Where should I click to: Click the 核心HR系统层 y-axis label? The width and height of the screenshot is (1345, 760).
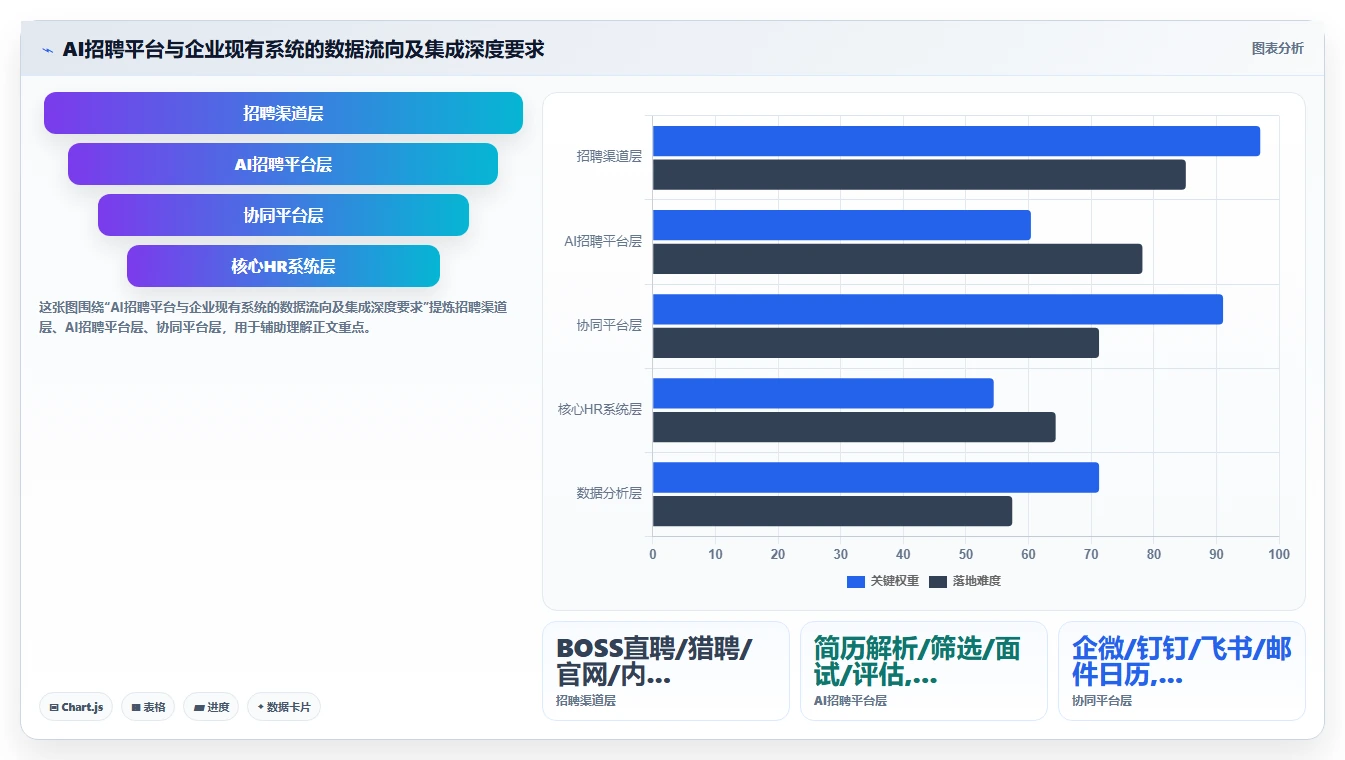pyautogui.click(x=600, y=409)
